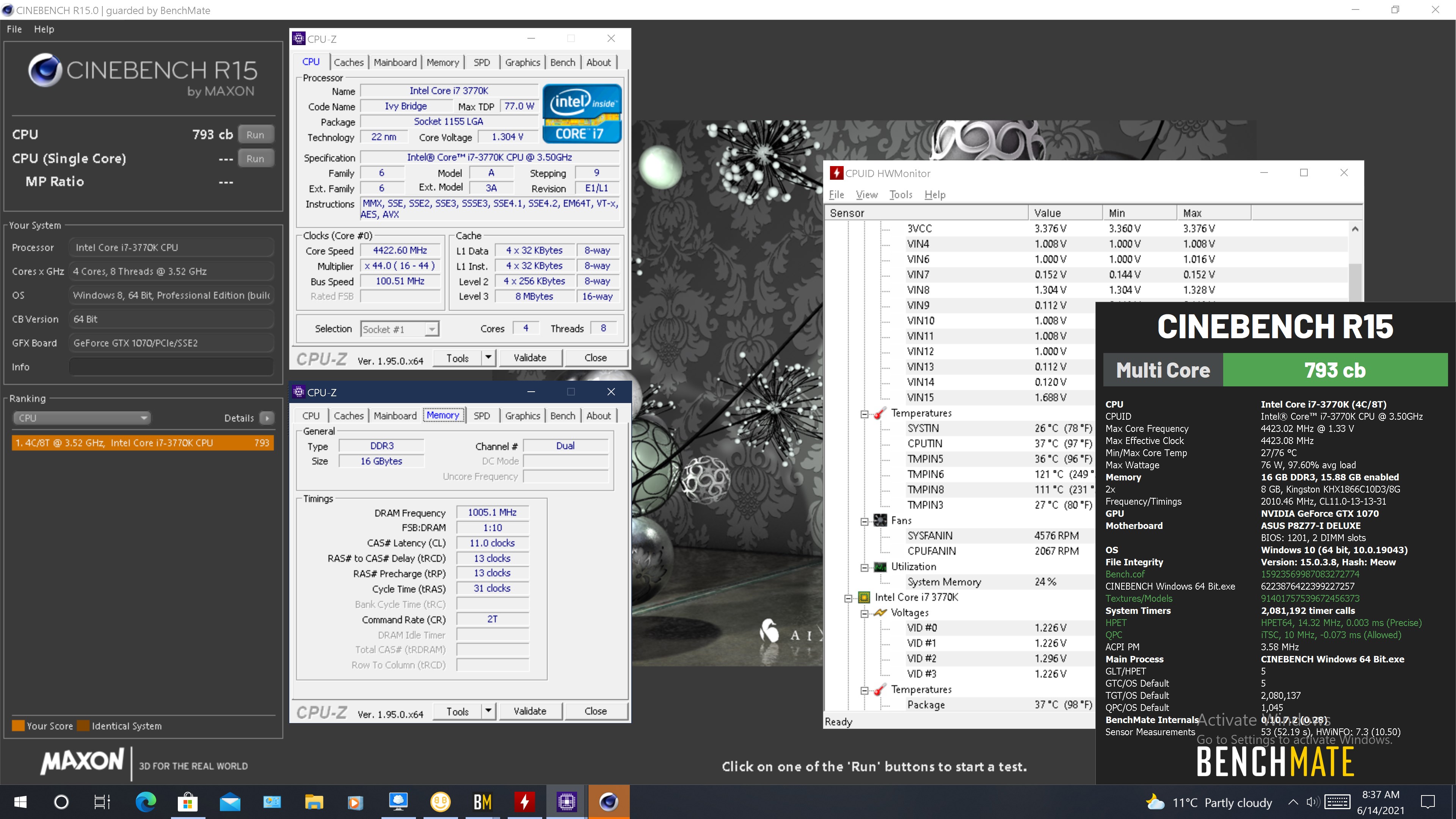The width and height of the screenshot is (1456, 819).
Task: Switch to Mainboard tab in upper CPU-Z
Action: pos(395,62)
